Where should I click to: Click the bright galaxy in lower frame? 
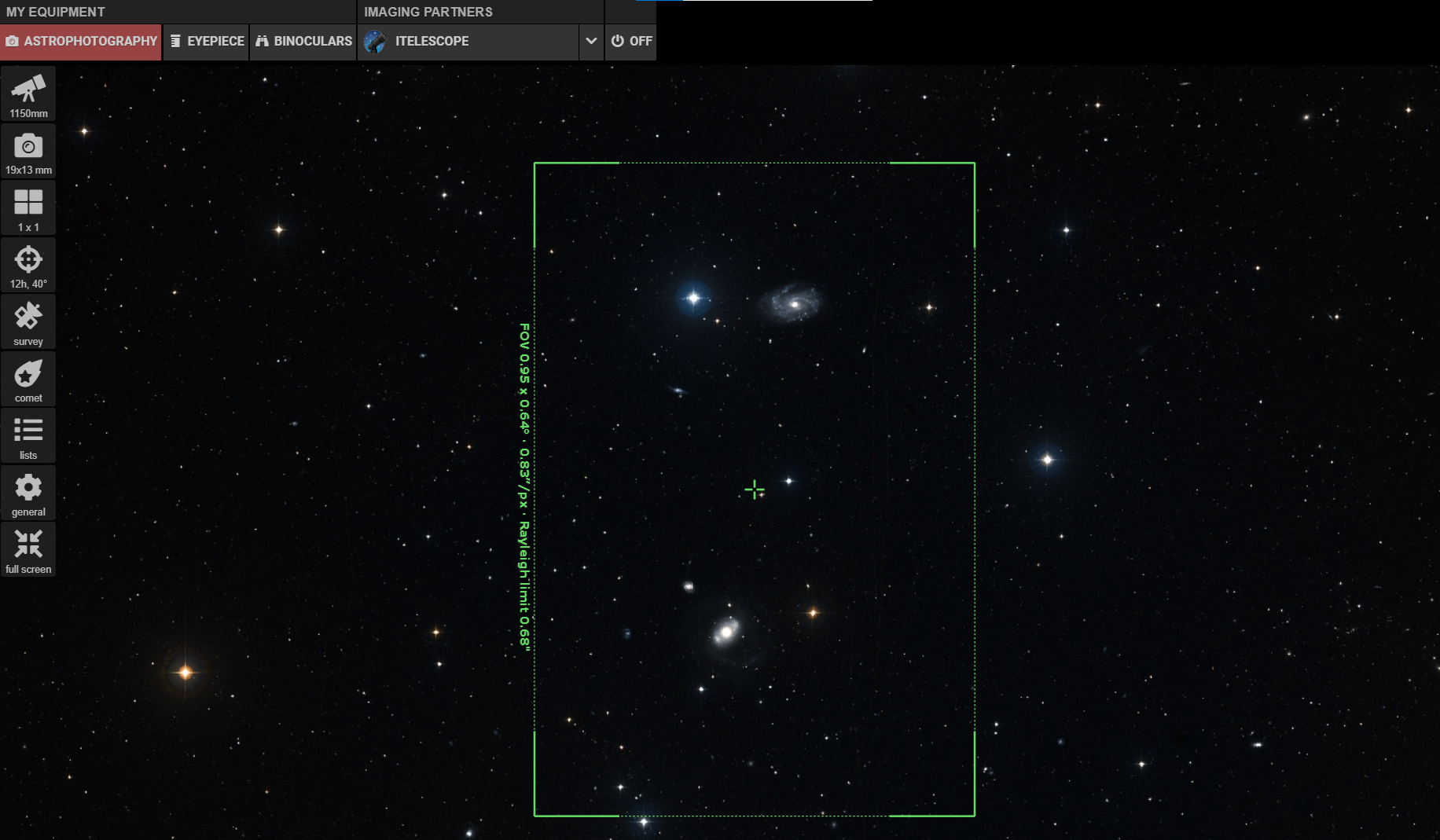click(x=726, y=631)
